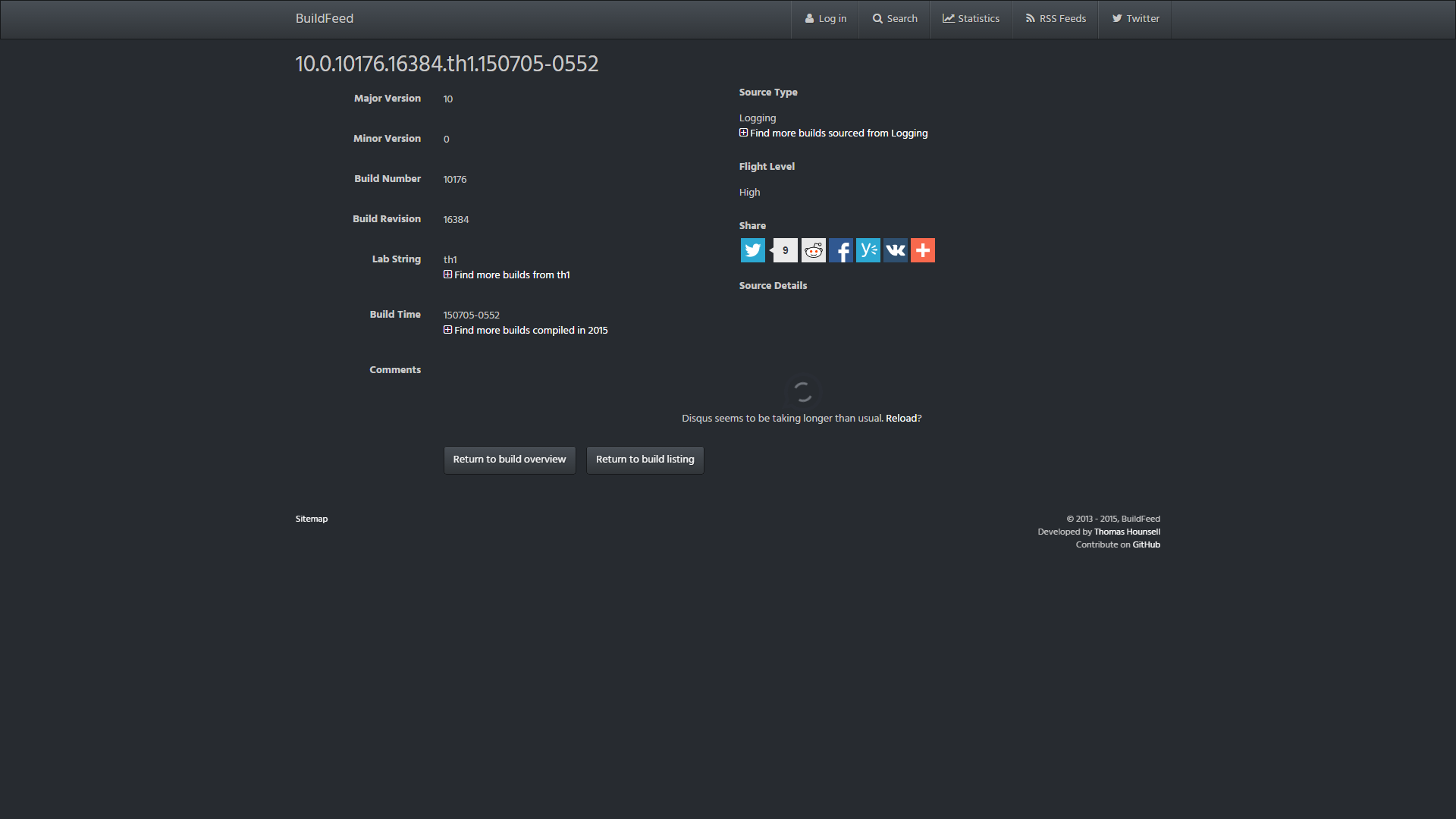Share build on Twitter icon
The image size is (1456, 819).
(752, 250)
